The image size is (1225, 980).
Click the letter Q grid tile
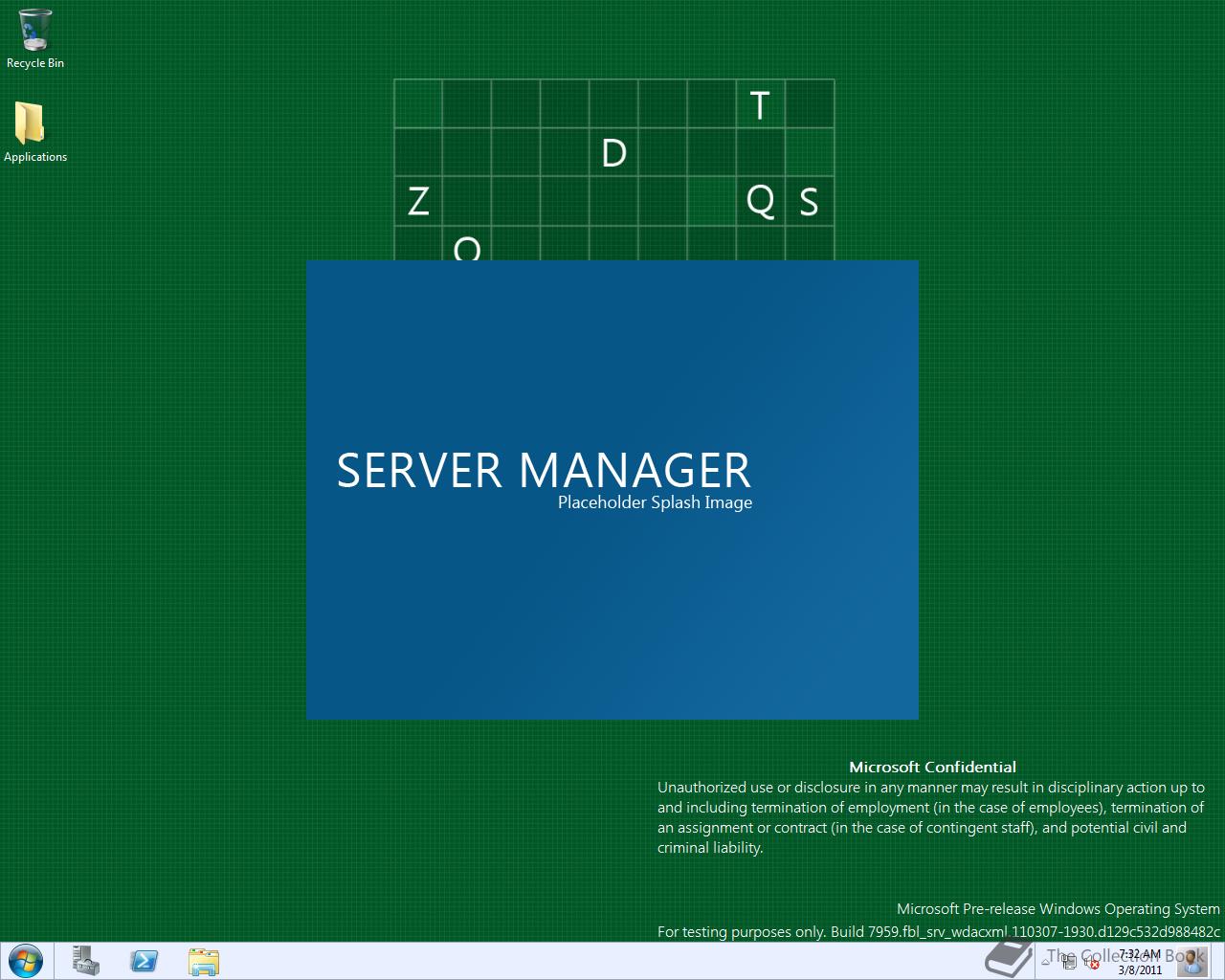[761, 202]
